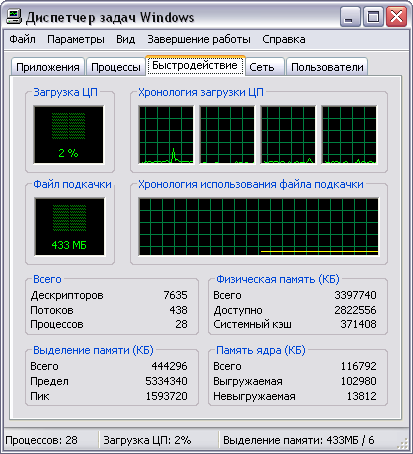Maximize the Task Manager window
The image size is (413, 454).
(x=373, y=16)
